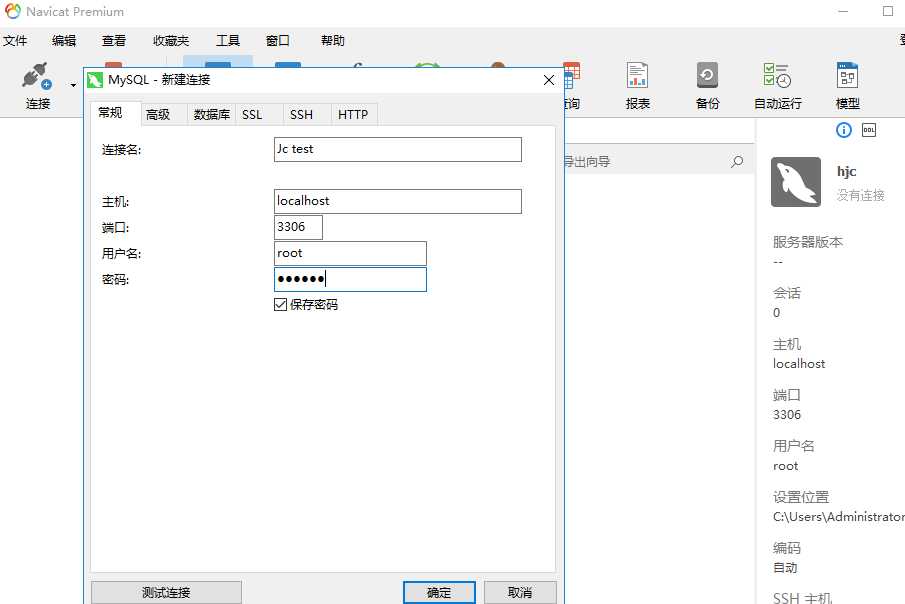The width and height of the screenshot is (905, 604).
Task: Click the username field containing root
Action: click(350, 253)
